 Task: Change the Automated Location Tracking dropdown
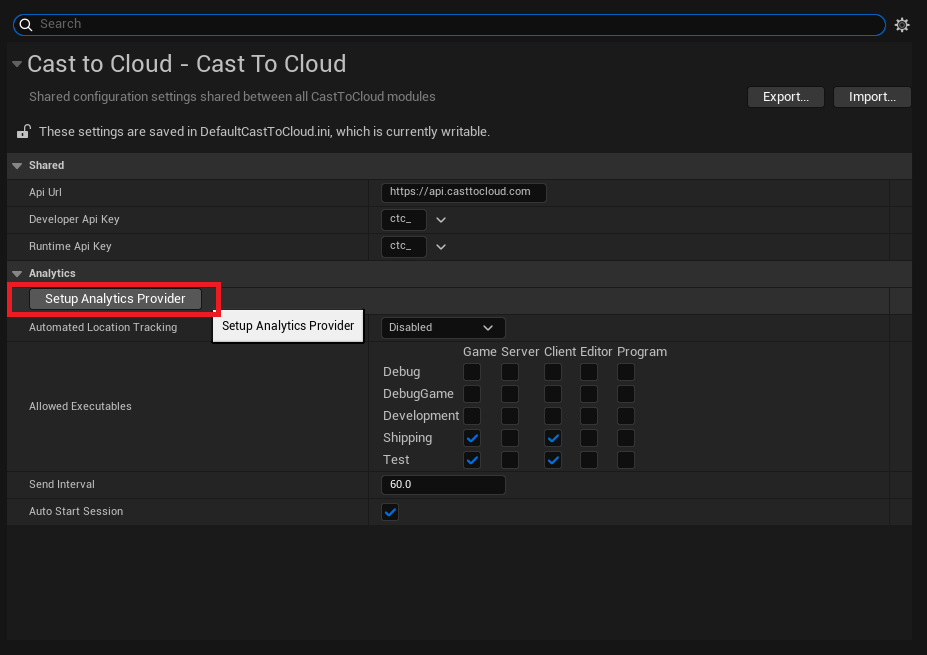tap(442, 327)
